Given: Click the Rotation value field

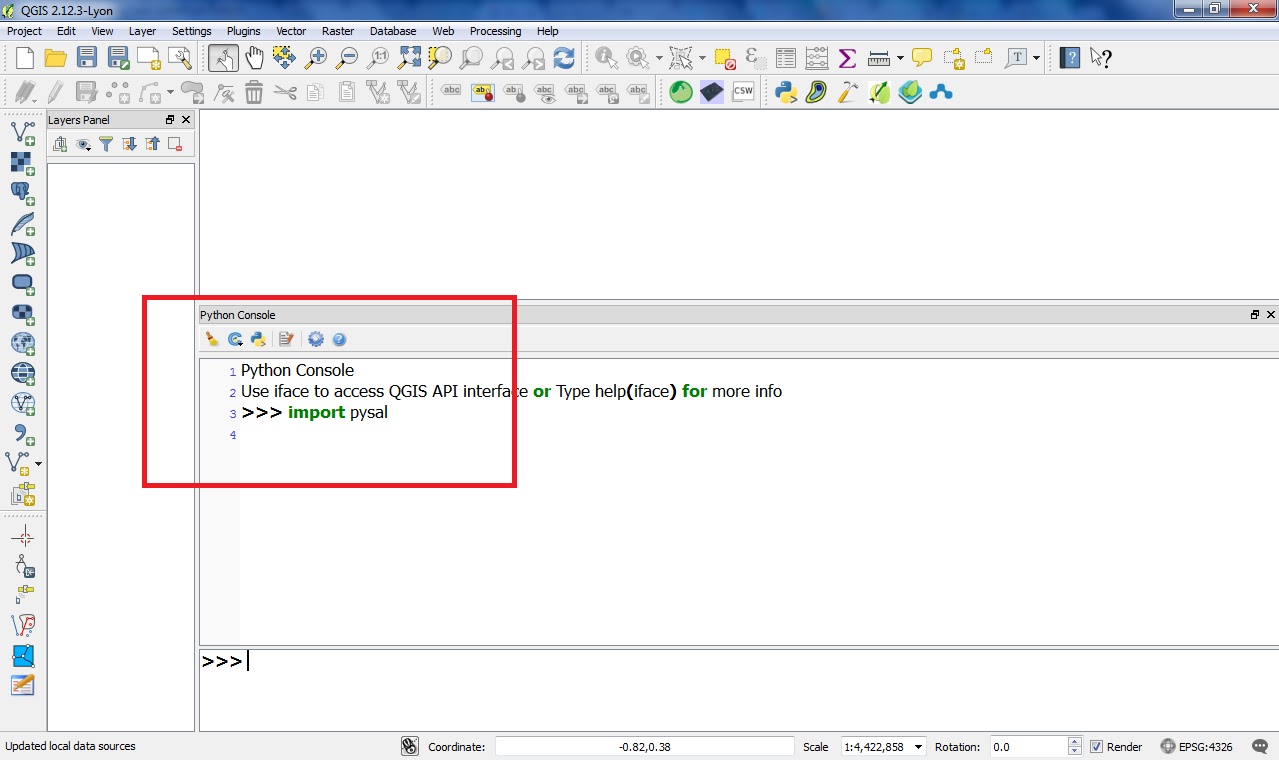Looking at the screenshot, I should pyautogui.click(x=1028, y=747).
